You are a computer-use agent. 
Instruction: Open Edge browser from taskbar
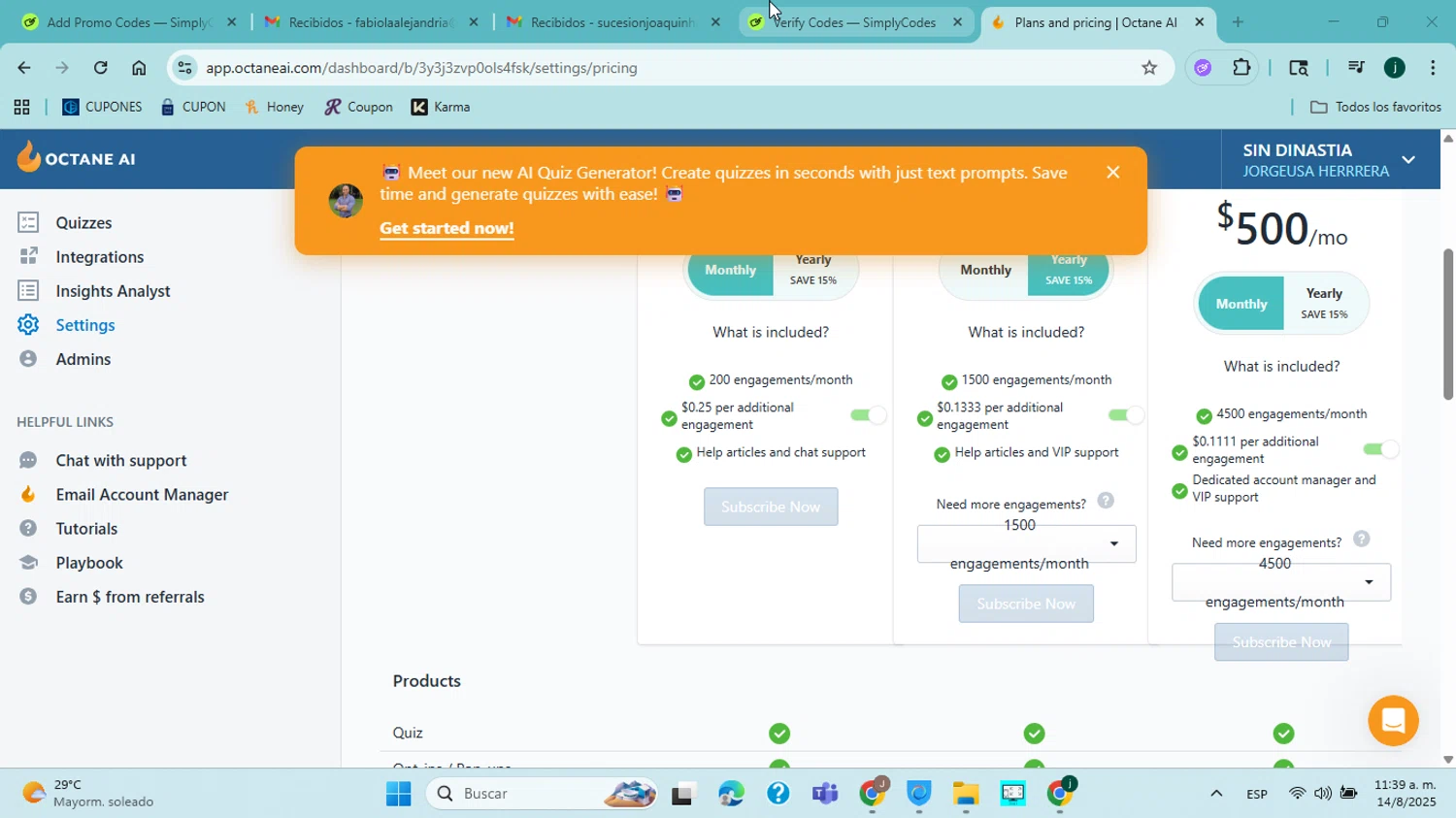pos(731,794)
